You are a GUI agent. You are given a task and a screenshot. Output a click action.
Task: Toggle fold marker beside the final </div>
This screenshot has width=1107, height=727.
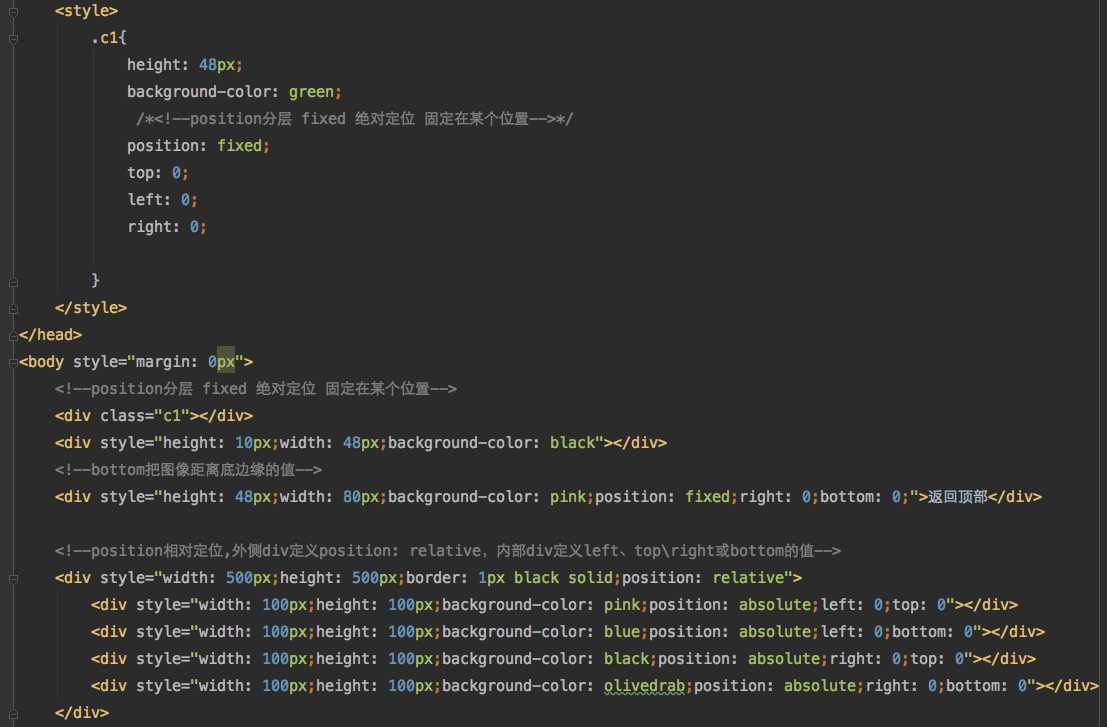pyautogui.click(x=13, y=714)
